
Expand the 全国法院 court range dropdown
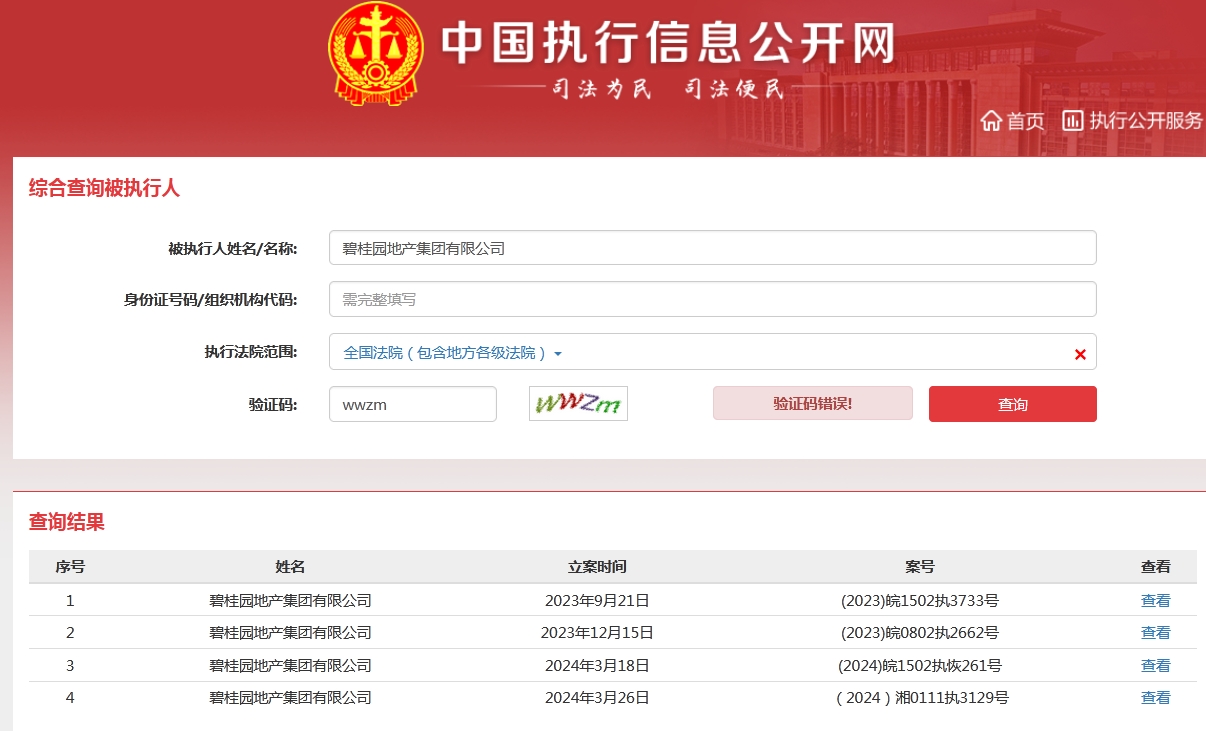[x=452, y=353]
